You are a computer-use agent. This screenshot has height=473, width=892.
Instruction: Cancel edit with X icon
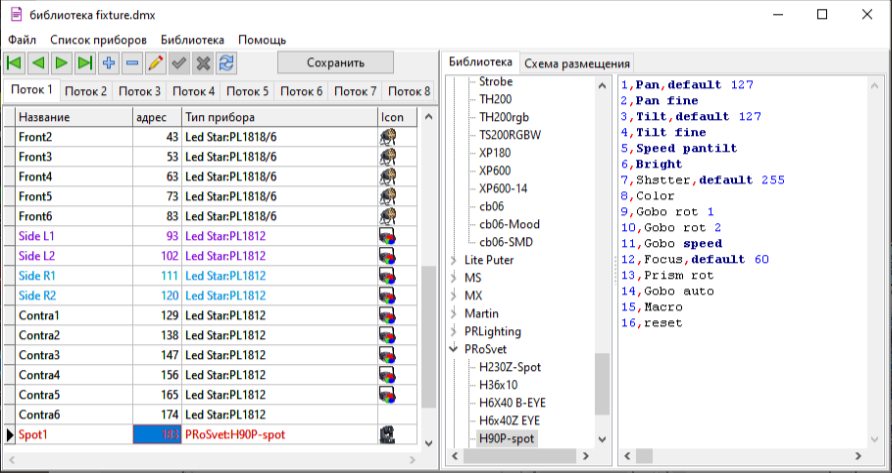click(203, 63)
